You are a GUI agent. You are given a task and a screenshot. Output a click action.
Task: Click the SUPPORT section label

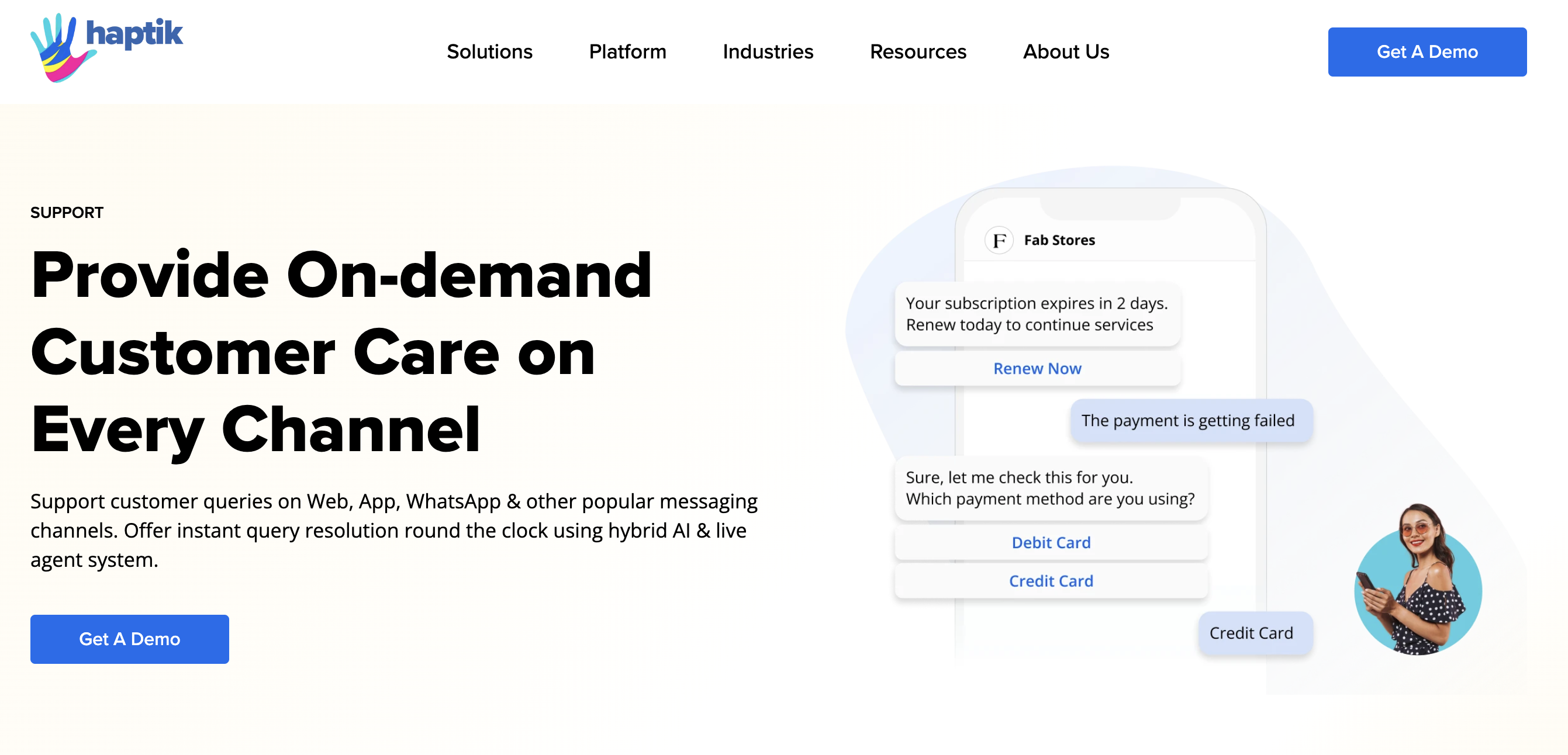click(67, 212)
